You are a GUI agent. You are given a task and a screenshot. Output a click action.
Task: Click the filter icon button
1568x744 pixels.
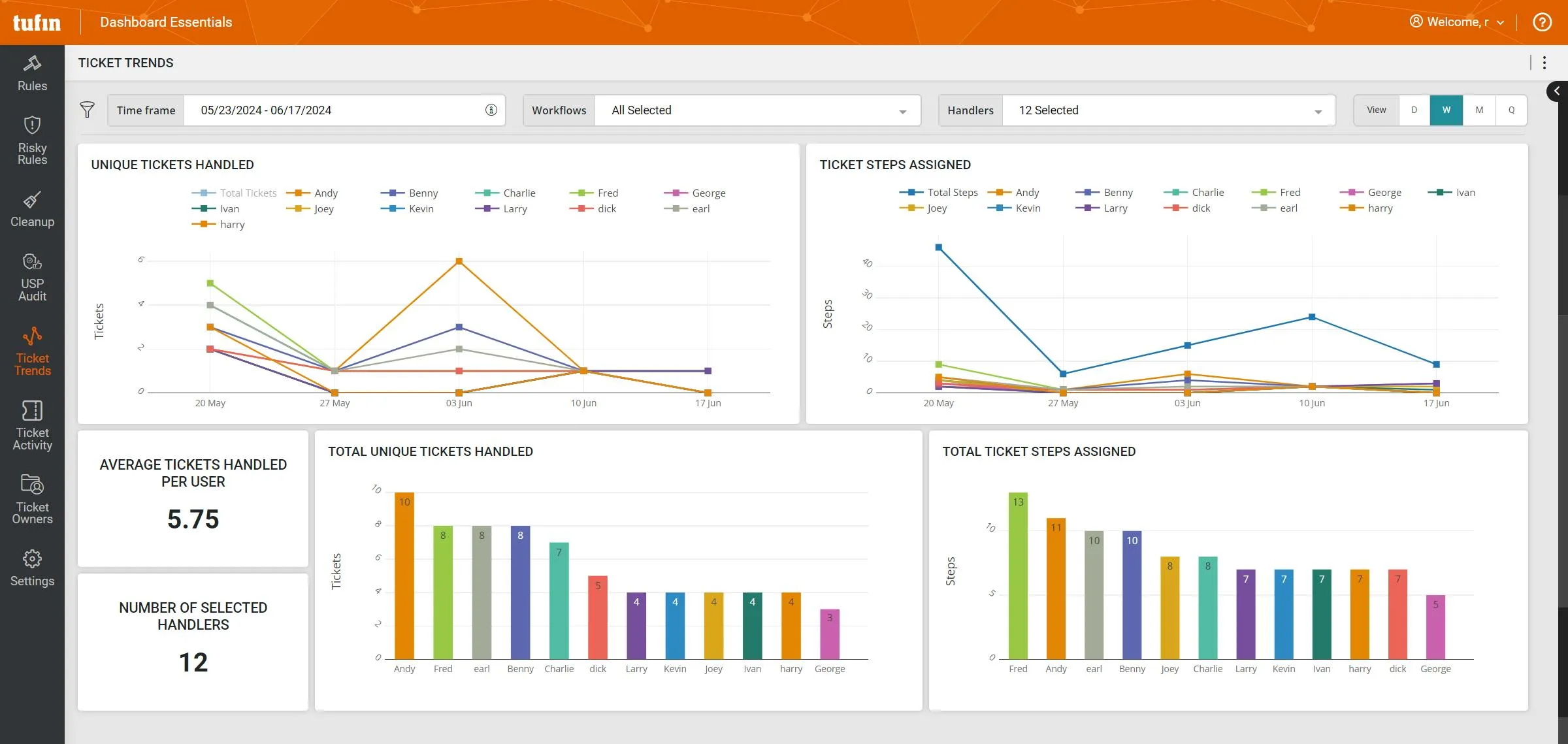(x=89, y=110)
